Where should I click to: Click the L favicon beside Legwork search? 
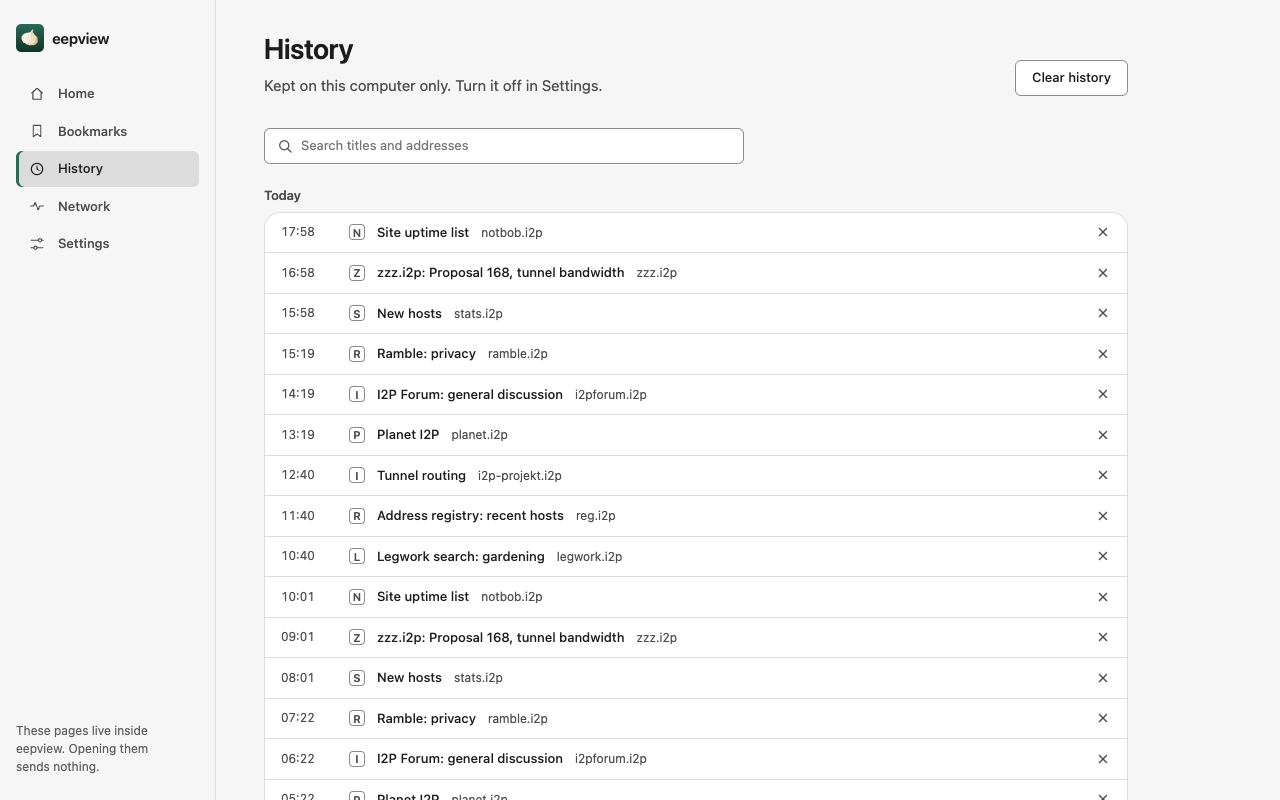[356, 556]
